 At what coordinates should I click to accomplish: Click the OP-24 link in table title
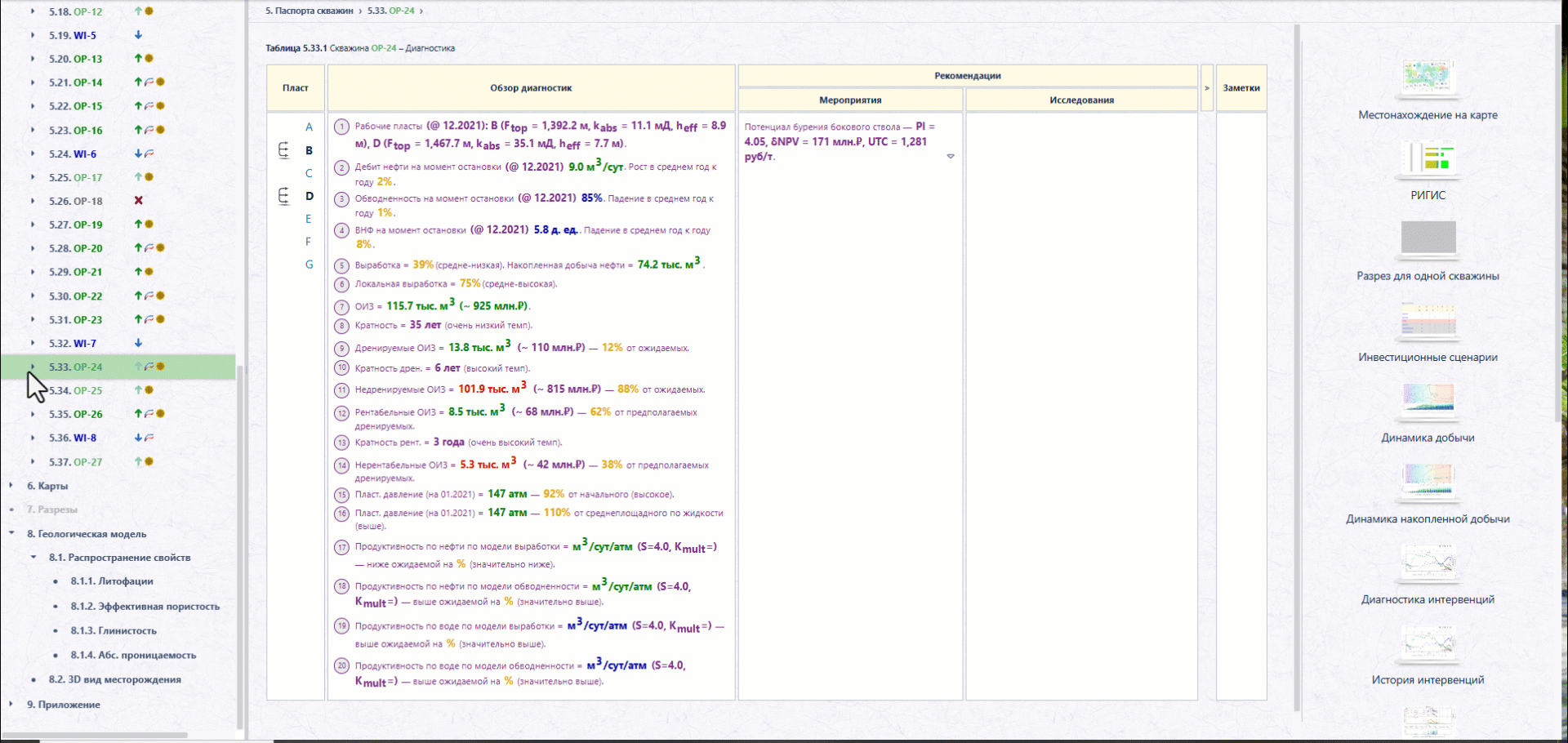383,48
